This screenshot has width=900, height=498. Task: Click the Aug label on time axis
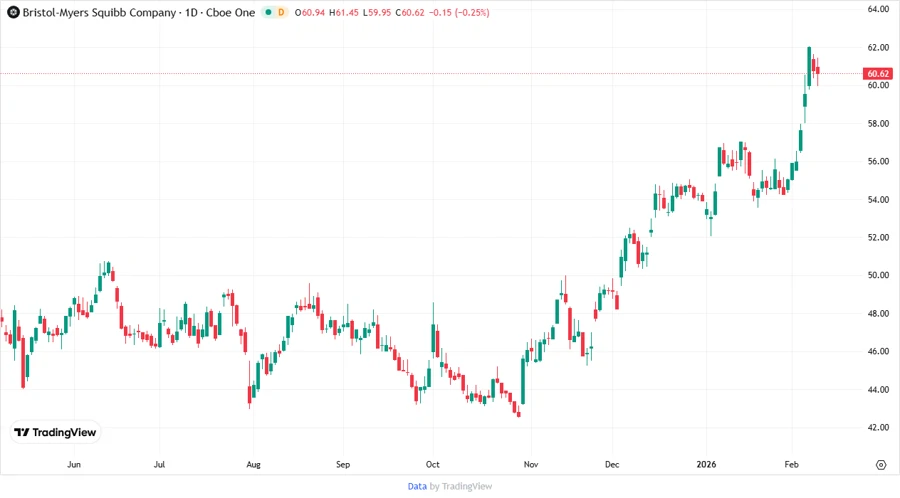(x=253, y=464)
